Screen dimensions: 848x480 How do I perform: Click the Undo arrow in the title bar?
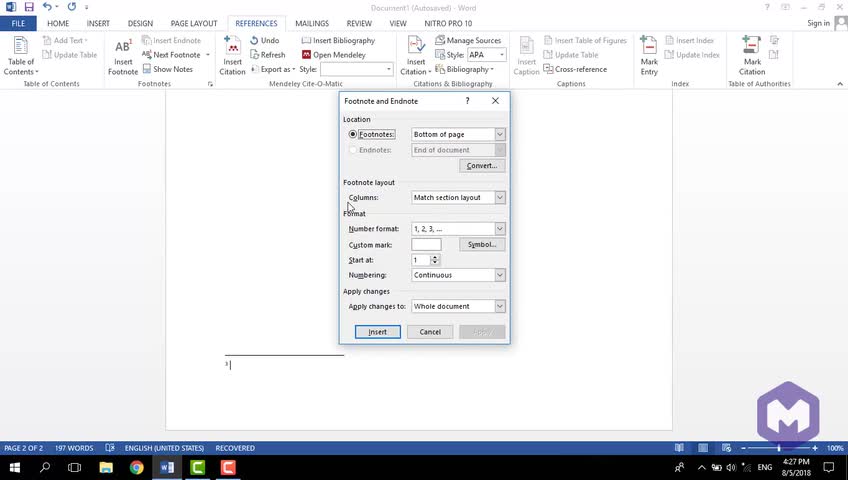pos(47,7)
